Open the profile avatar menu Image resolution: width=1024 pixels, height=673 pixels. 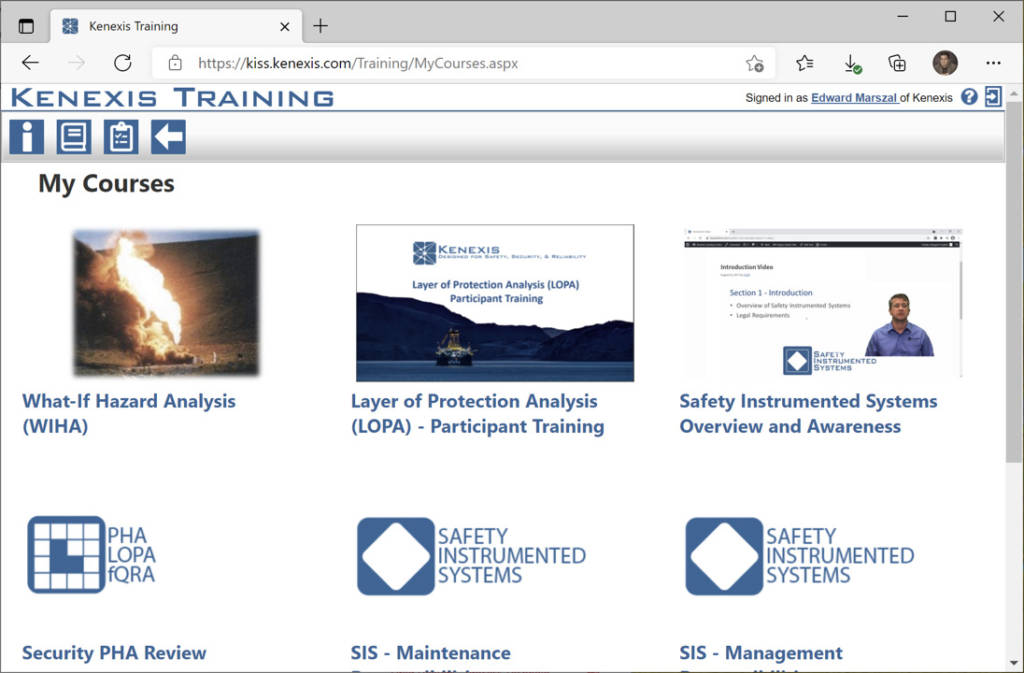[x=945, y=62]
